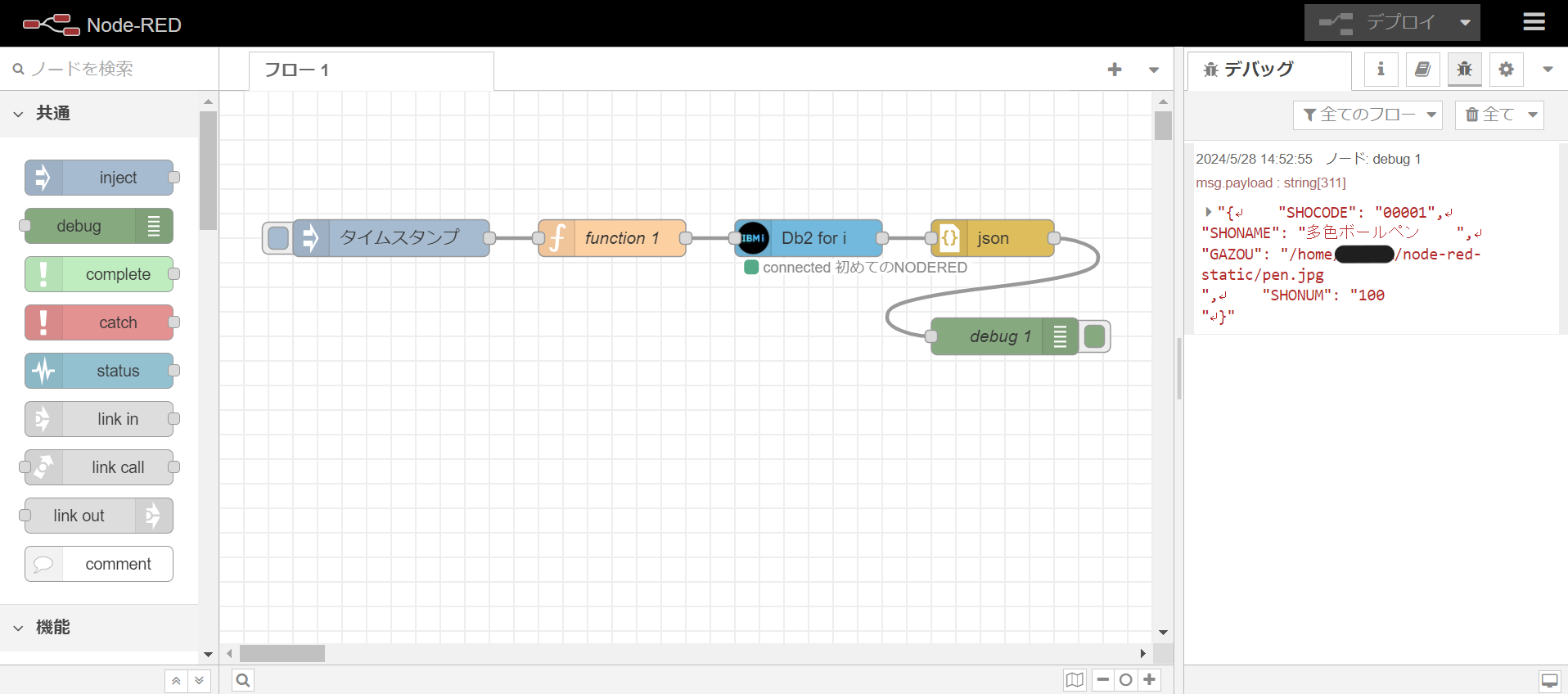Select the debug node in palette
The height and width of the screenshot is (694, 1568).
click(x=99, y=226)
